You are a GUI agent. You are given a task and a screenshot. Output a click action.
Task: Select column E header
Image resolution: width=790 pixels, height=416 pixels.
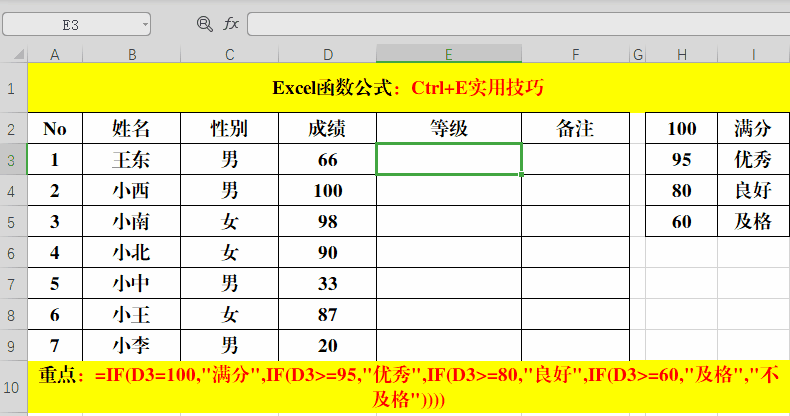tap(449, 54)
